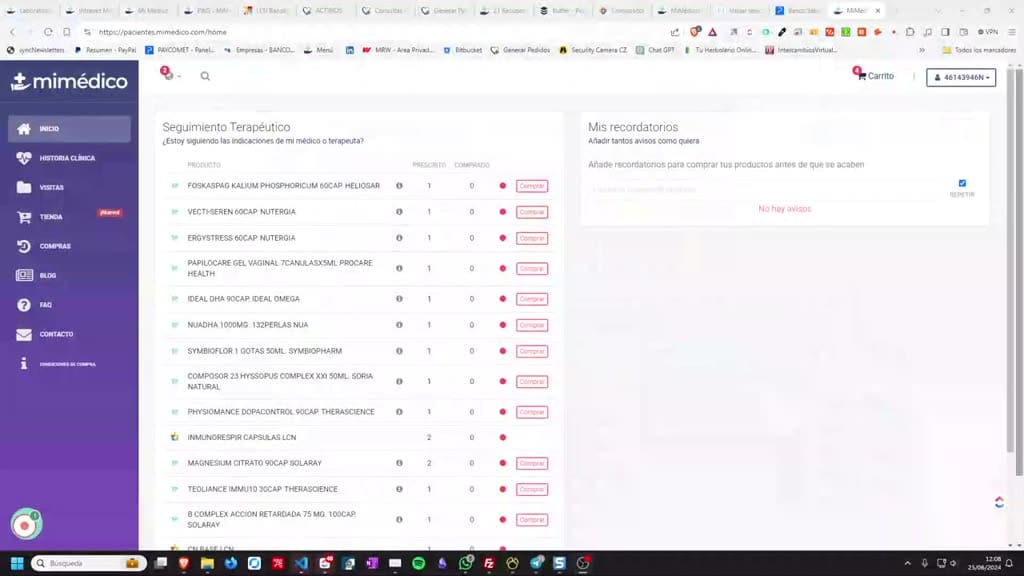This screenshot has height=576, width=1024.
Task: Click the search magnifier icon in header
Action: [205, 76]
